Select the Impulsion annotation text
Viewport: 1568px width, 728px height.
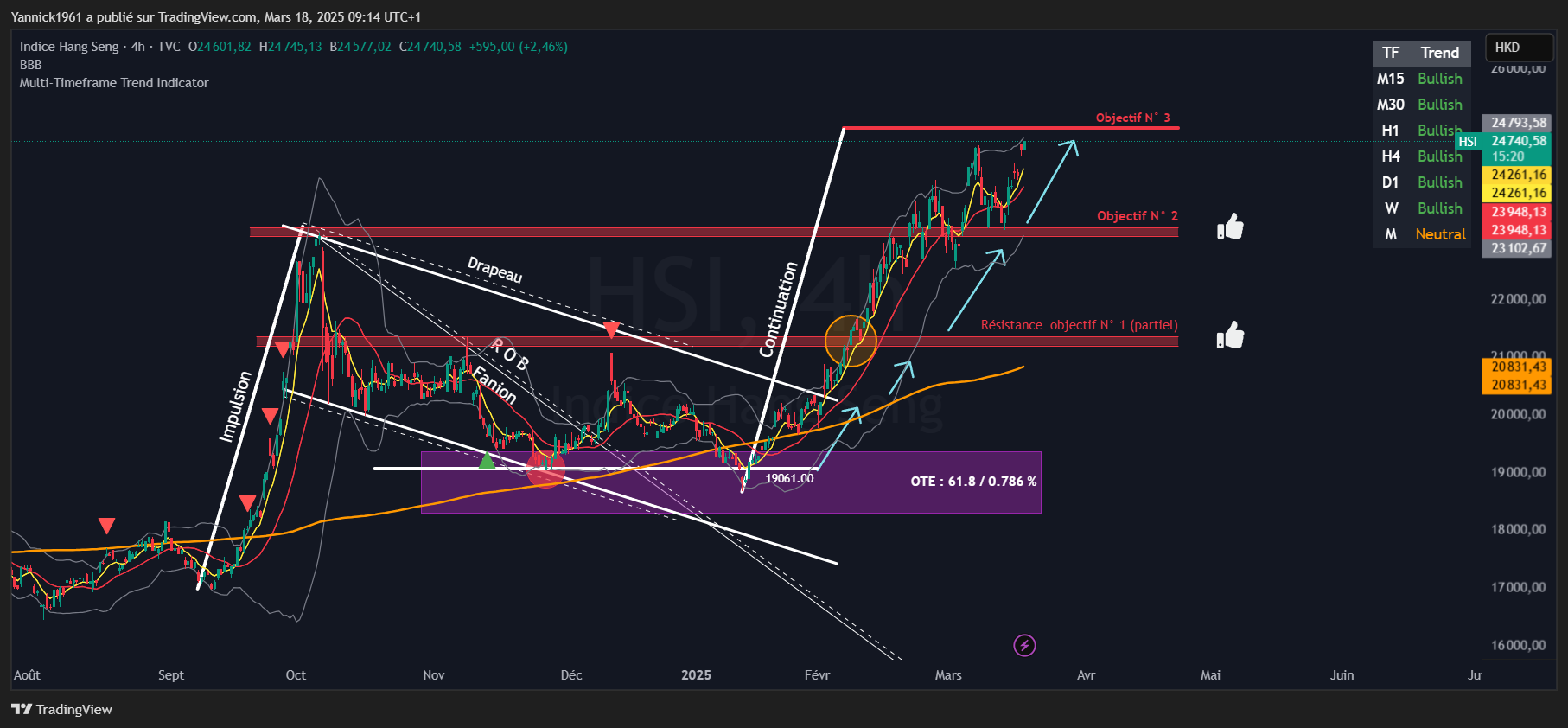pos(234,406)
